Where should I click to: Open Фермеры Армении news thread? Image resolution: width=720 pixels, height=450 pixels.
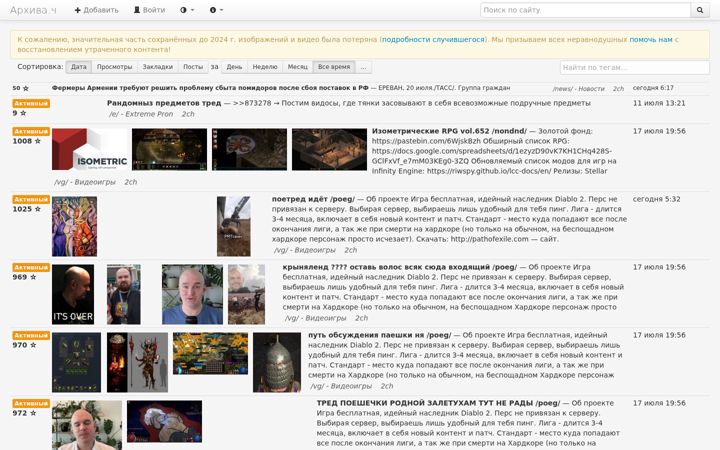tap(210, 88)
